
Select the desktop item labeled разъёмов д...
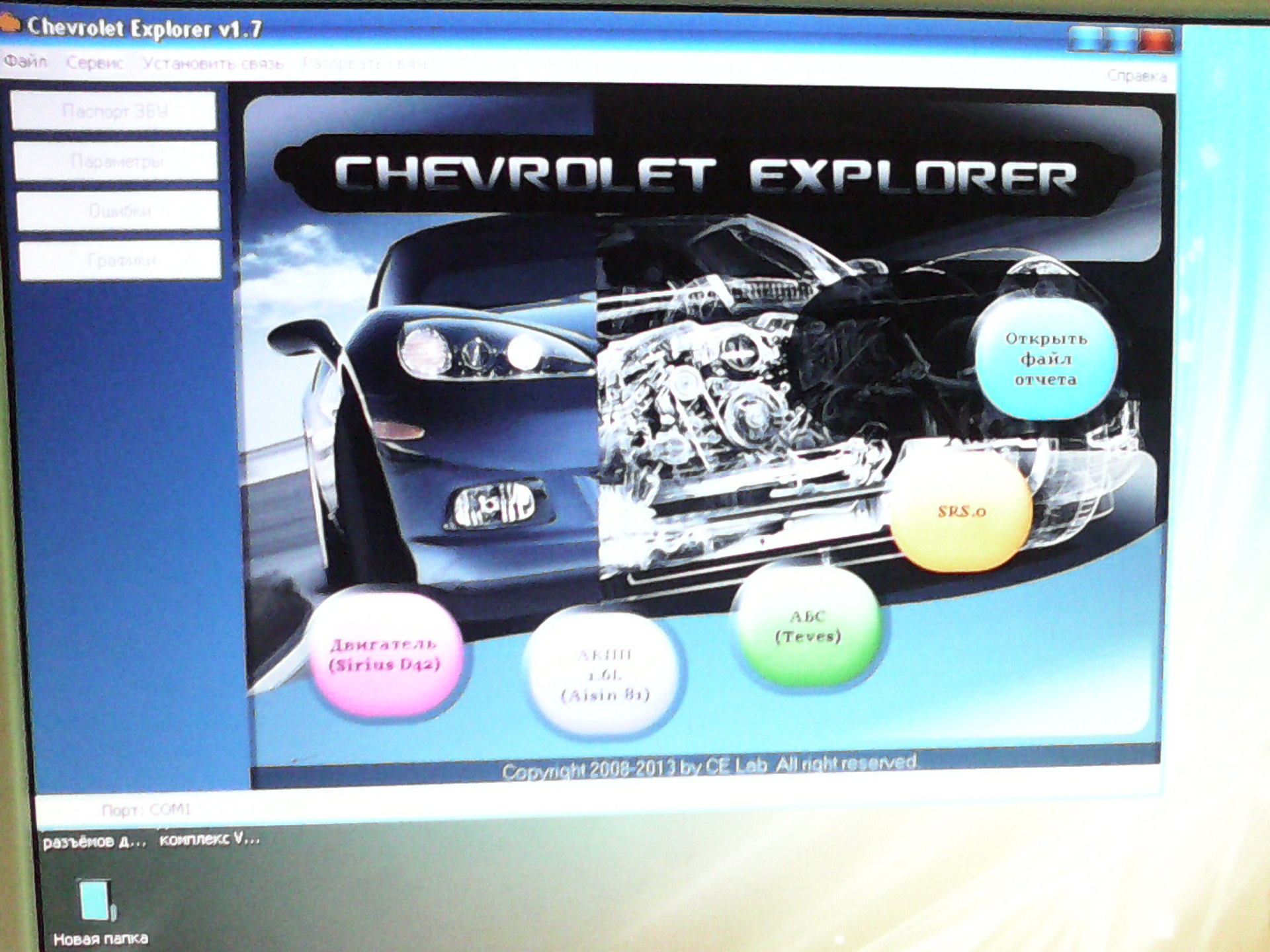coord(94,842)
